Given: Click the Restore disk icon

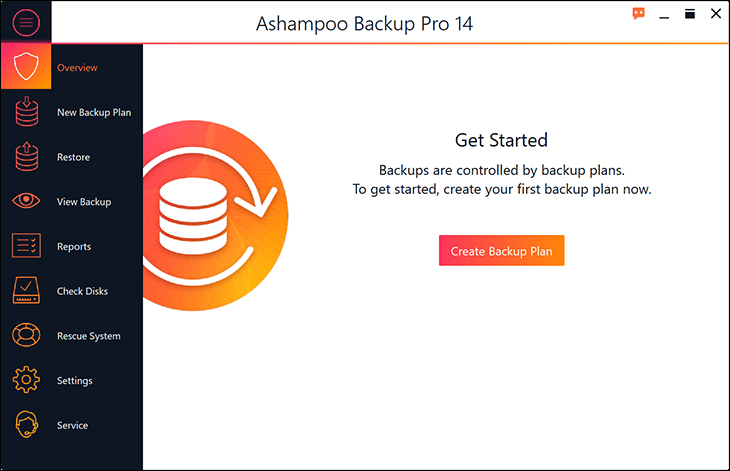Looking at the screenshot, I should pyautogui.click(x=26, y=157).
